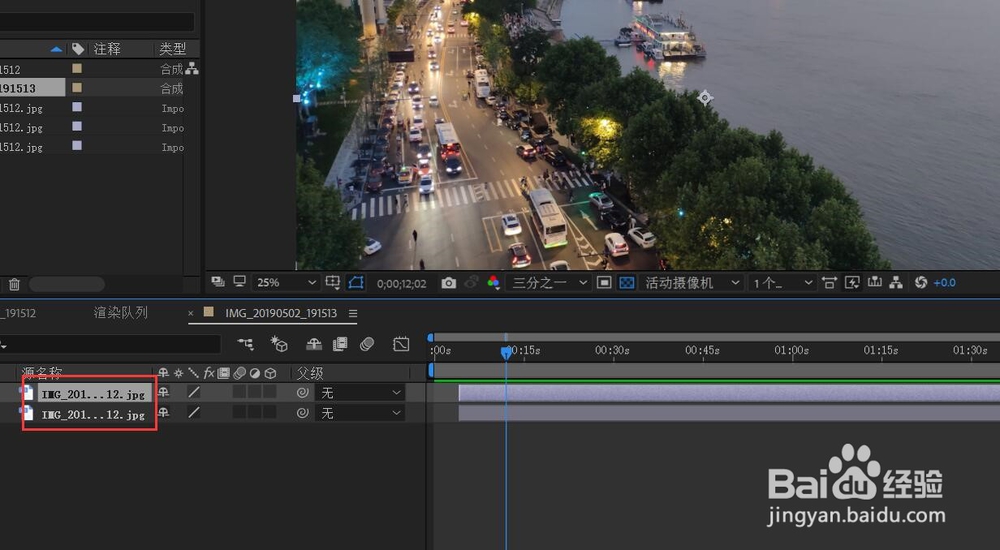
Task: Toggle the transparency grid button
Action: [627, 283]
